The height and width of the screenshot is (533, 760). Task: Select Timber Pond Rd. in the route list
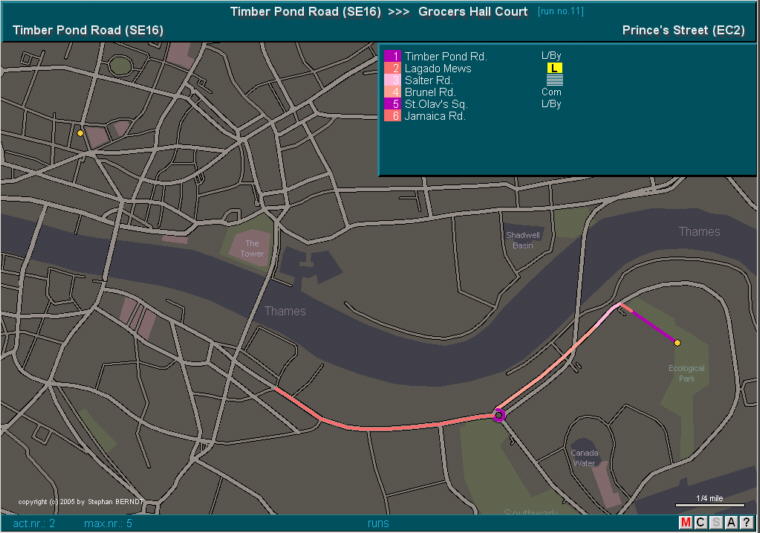pyautogui.click(x=445, y=57)
